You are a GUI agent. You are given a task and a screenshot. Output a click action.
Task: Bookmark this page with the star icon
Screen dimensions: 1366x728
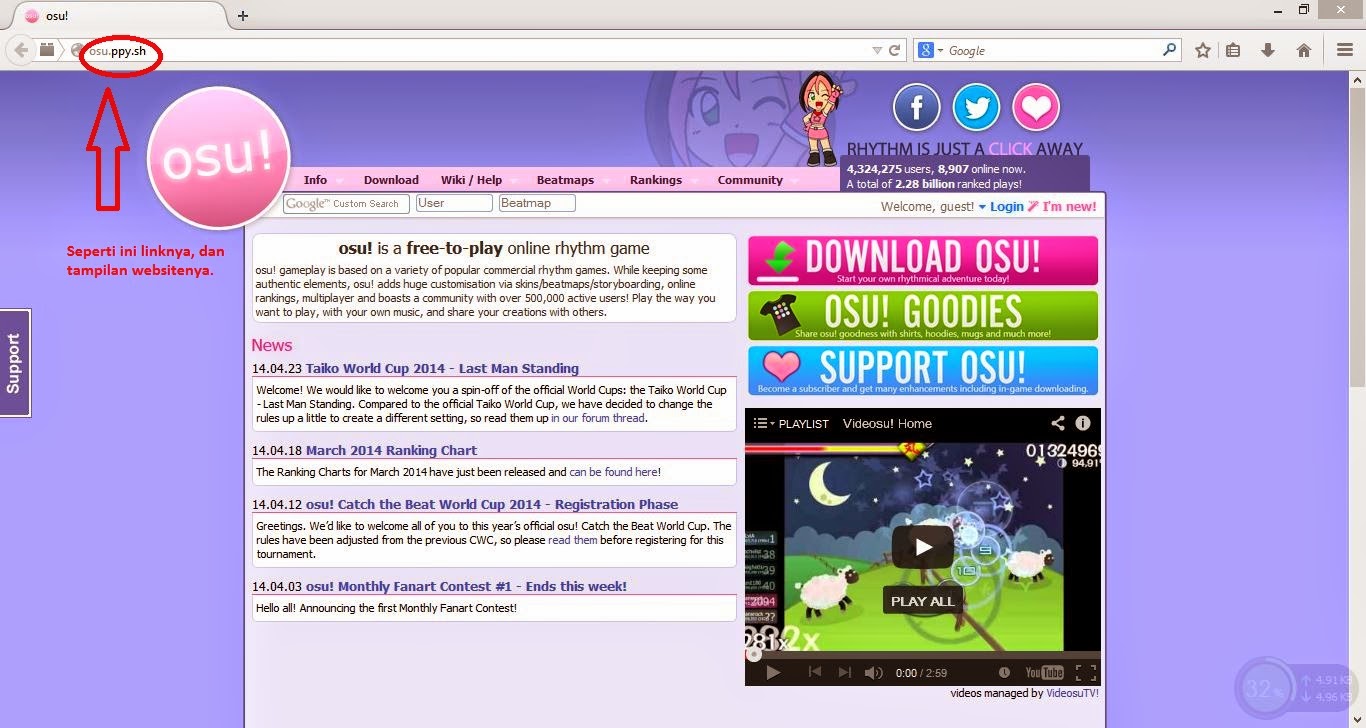pos(1203,50)
